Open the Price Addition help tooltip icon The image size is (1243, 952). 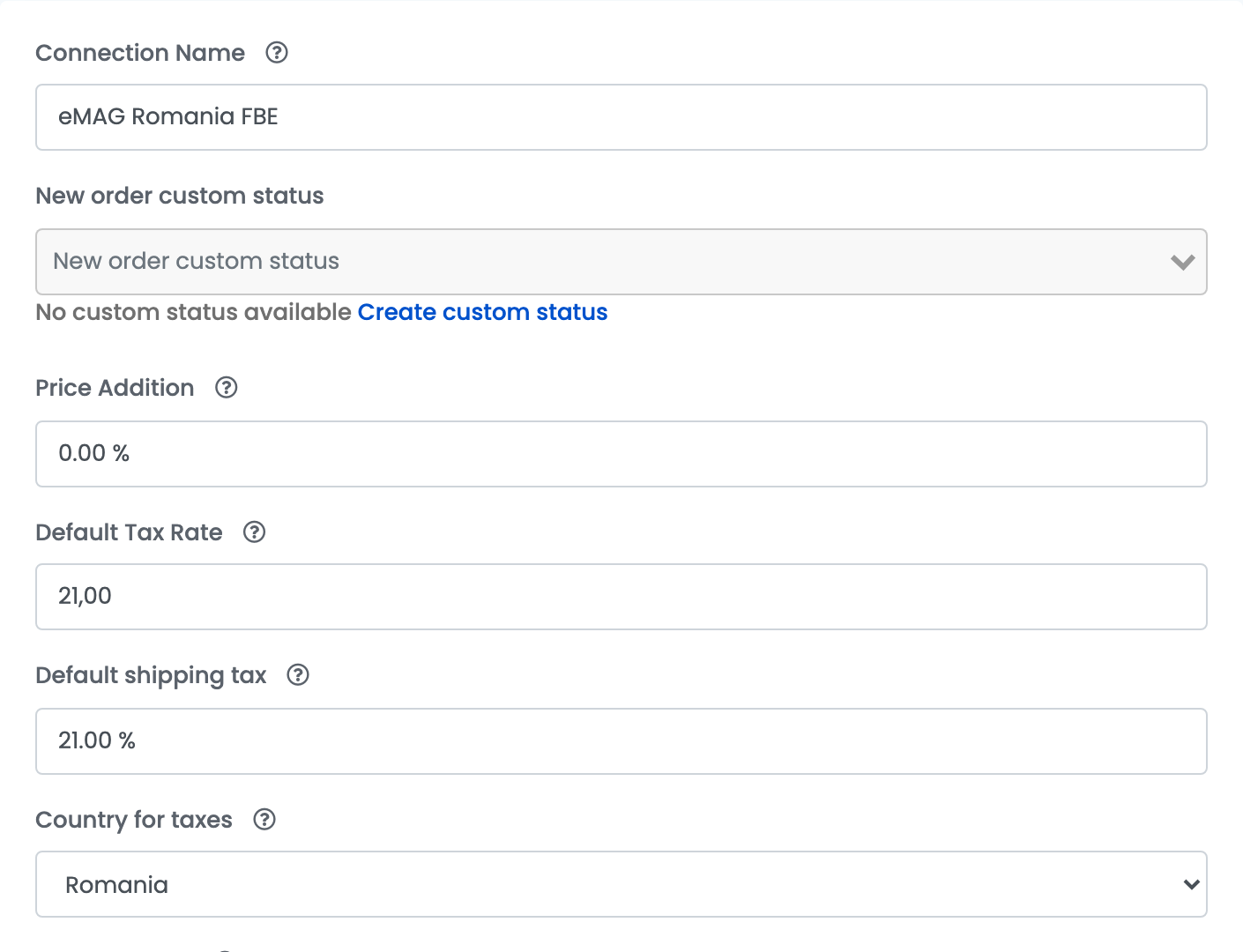[x=227, y=388]
